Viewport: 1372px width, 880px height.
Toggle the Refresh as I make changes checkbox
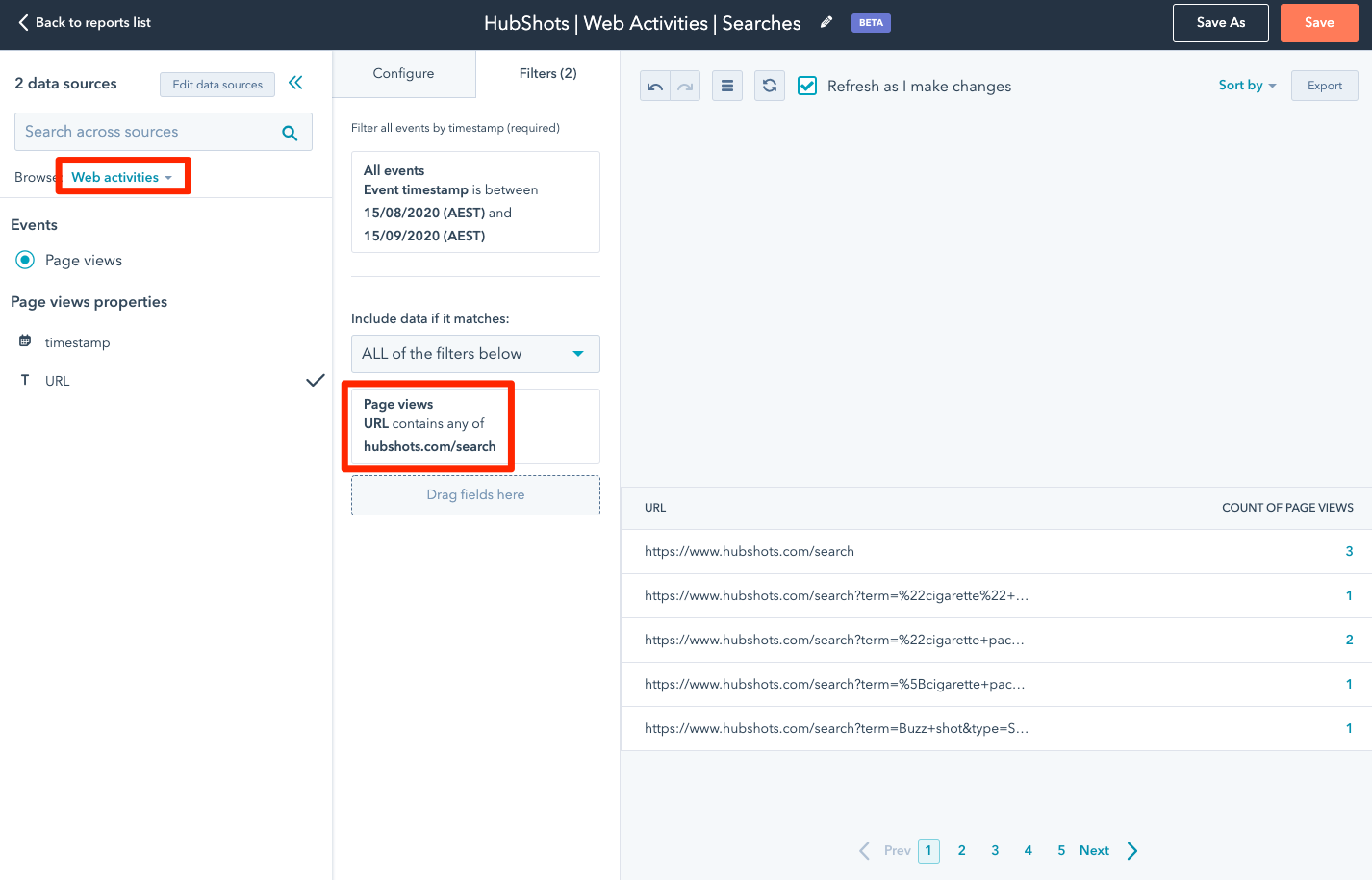coord(807,87)
